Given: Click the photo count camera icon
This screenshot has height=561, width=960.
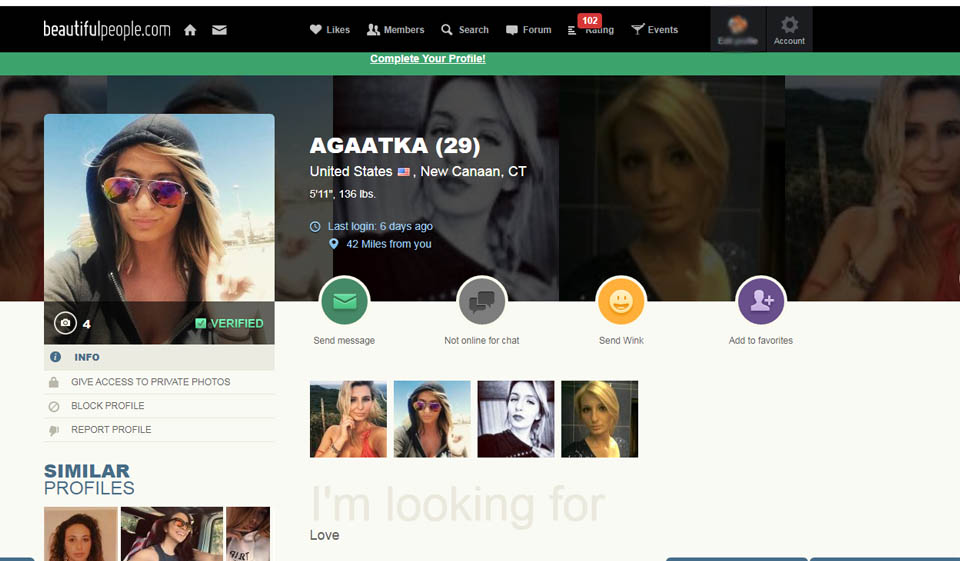Looking at the screenshot, I should tap(65, 323).
